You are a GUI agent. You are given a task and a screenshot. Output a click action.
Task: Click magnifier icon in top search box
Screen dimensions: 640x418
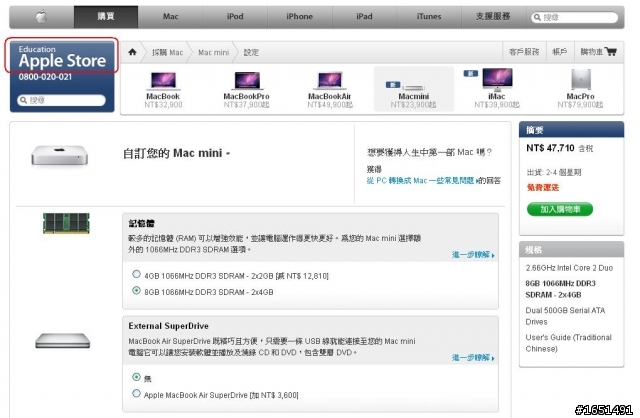(538, 17)
